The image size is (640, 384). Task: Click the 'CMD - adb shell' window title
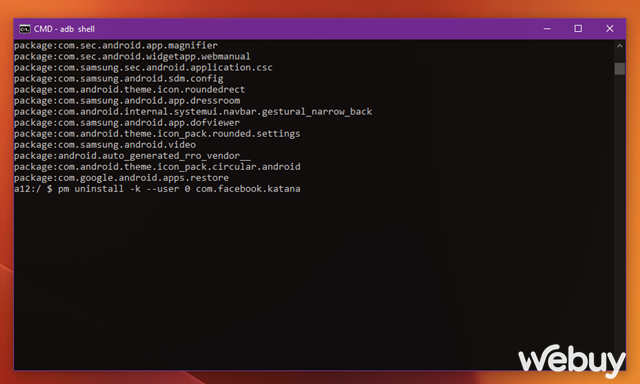pyautogui.click(x=64, y=29)
